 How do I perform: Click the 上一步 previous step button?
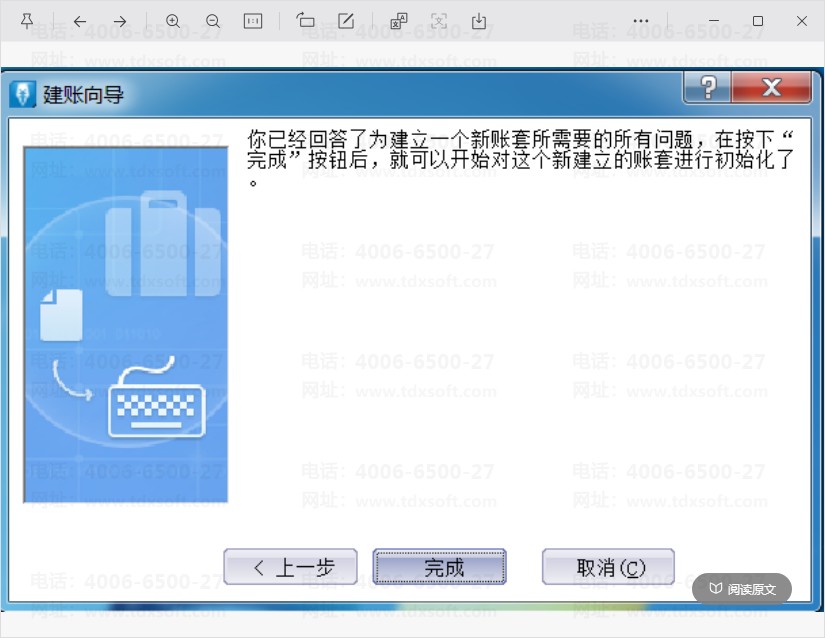point(290,567)
